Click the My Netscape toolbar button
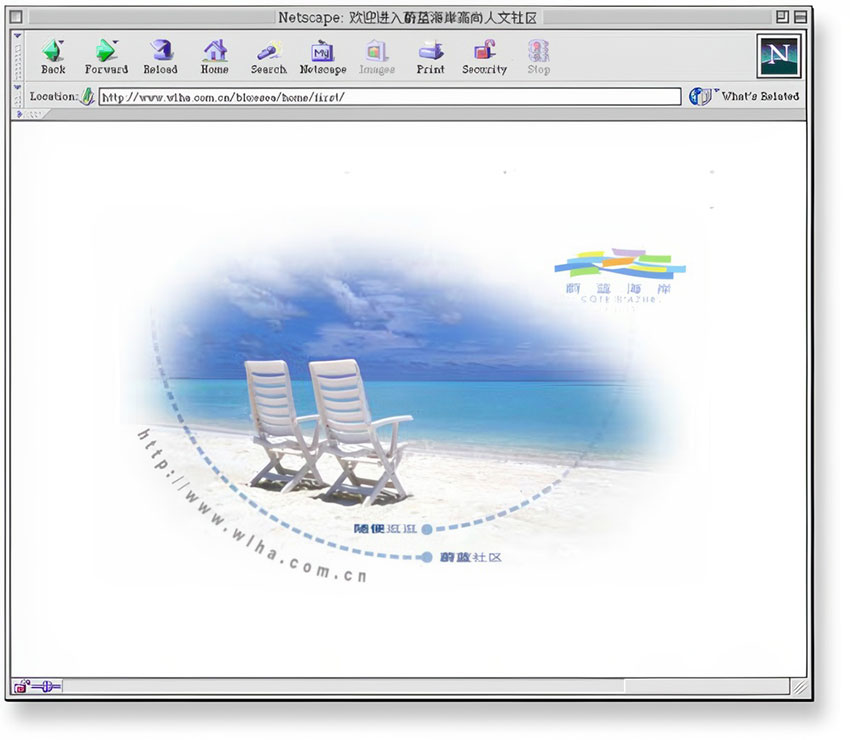The width and height of the screenshot is (850, 740). click(323, 56)
